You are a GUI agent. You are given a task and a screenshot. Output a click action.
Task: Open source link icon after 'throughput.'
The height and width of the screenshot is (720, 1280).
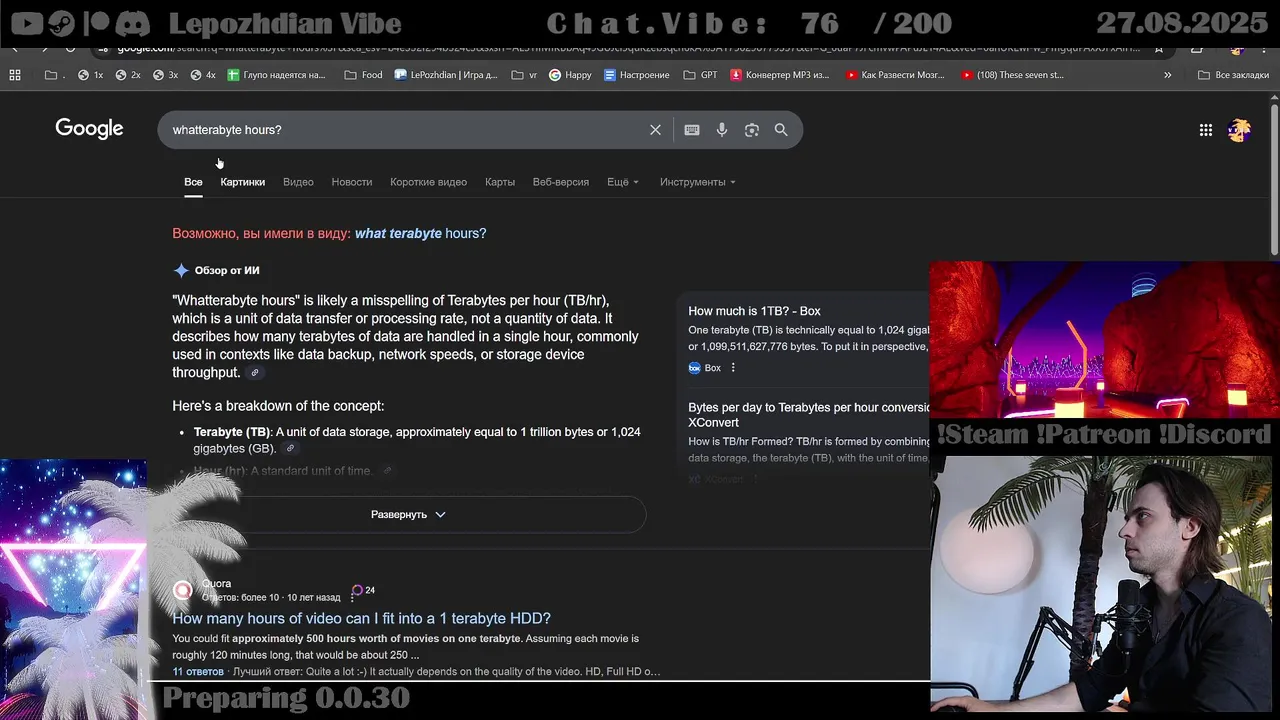[255, 373]
